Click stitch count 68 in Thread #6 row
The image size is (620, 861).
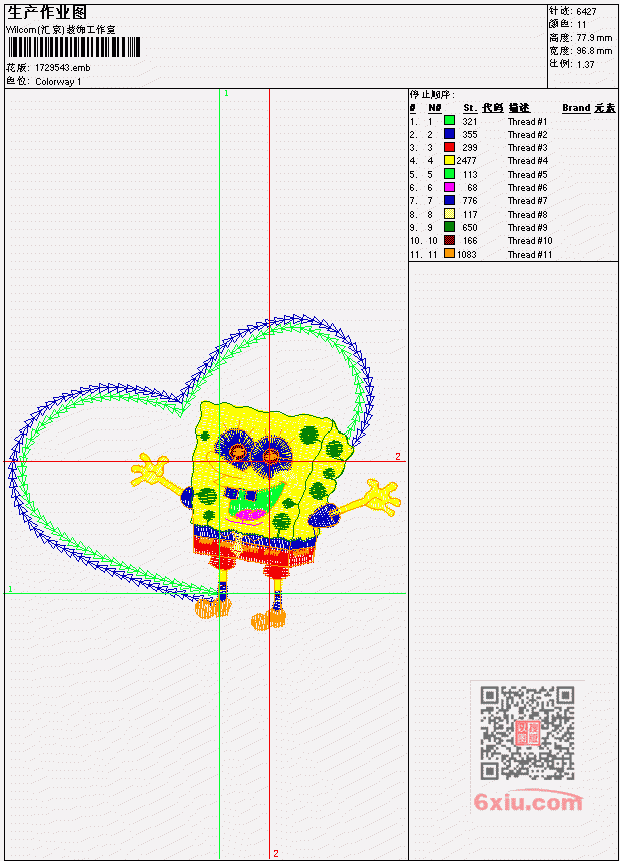click(x=472, y=188)
